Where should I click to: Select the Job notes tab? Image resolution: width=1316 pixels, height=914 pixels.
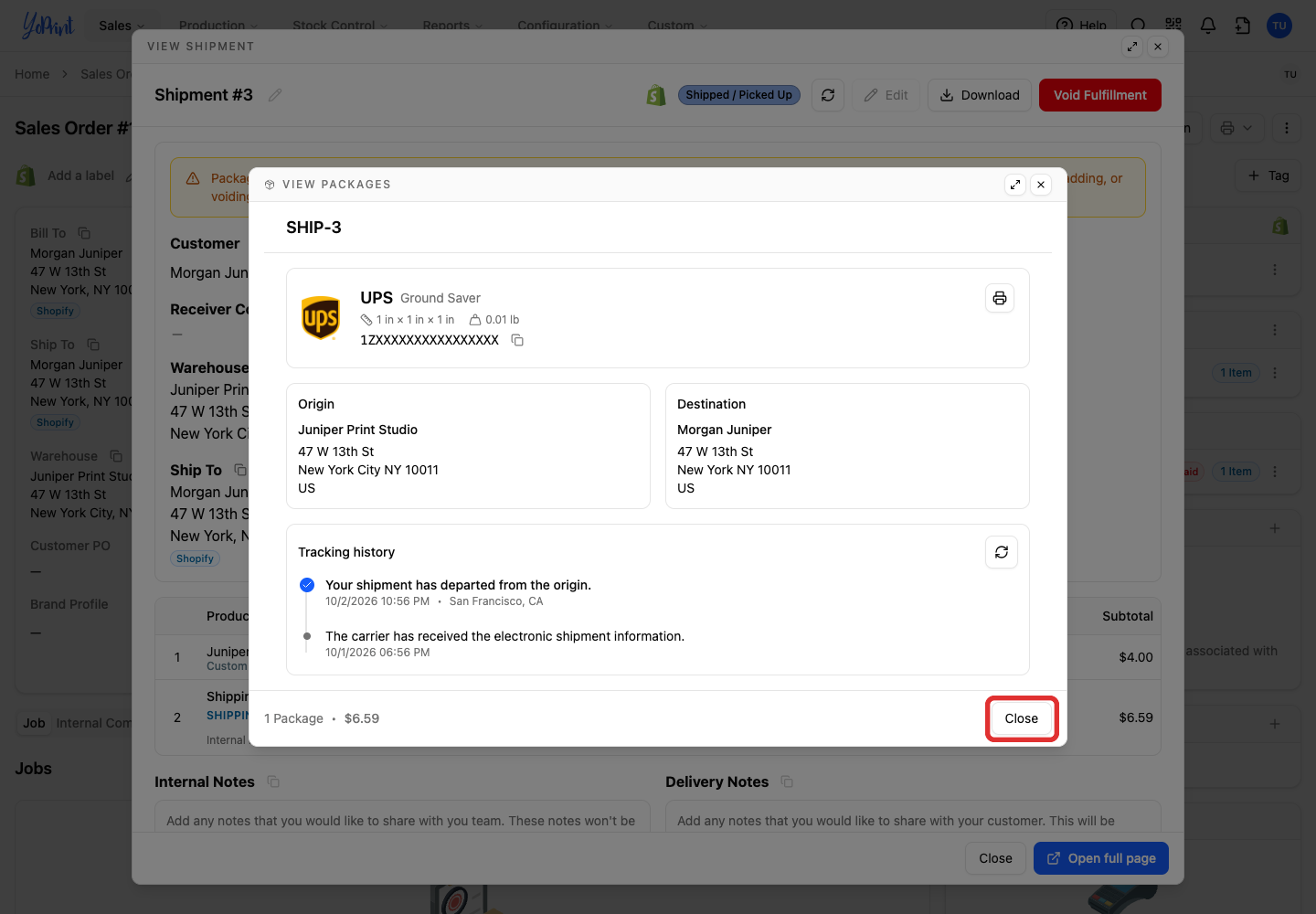(x=34, y=723)
